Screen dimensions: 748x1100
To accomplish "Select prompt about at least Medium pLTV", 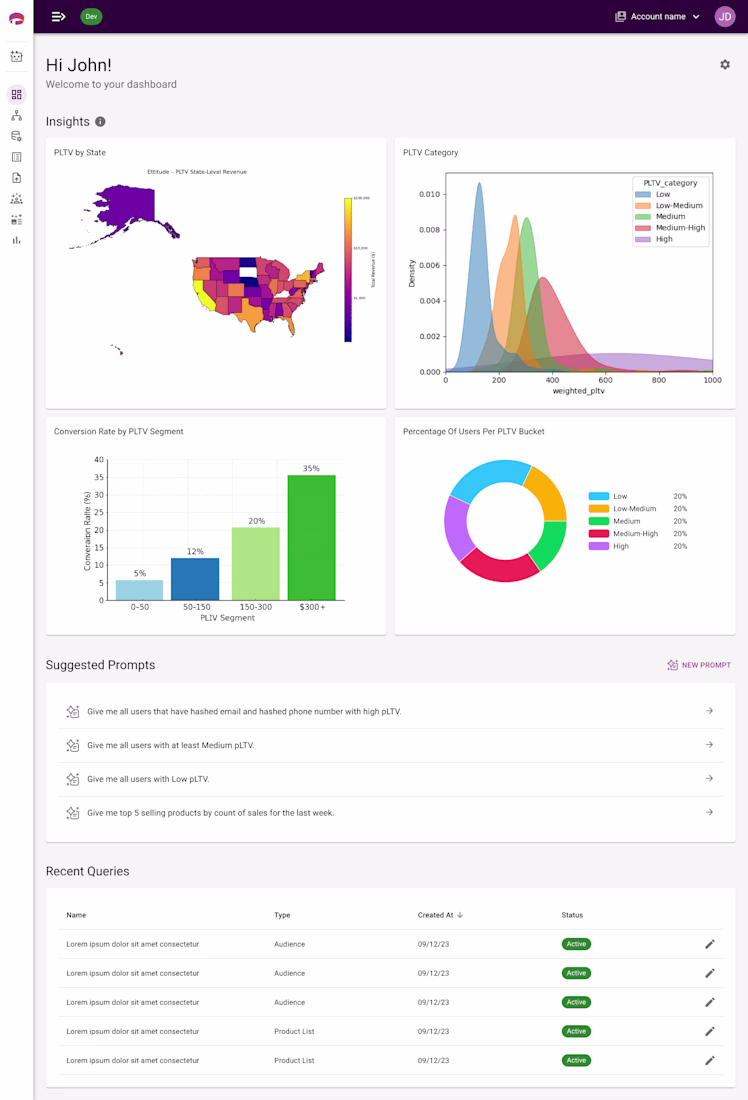I will pyautogui.click(x=390, y=745).
